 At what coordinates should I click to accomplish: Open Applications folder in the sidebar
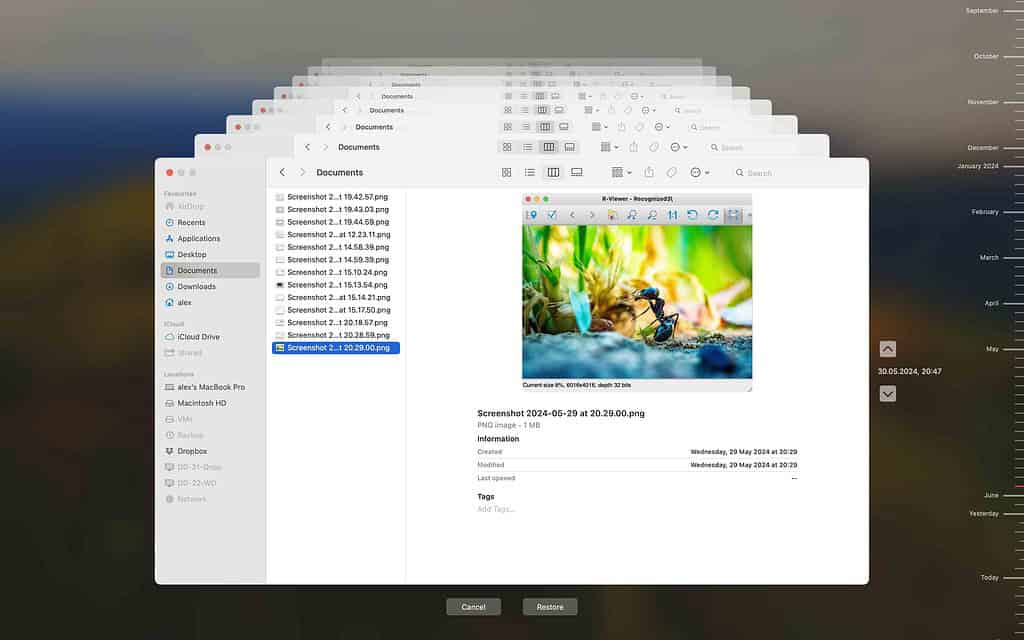(x=198, y=238)
